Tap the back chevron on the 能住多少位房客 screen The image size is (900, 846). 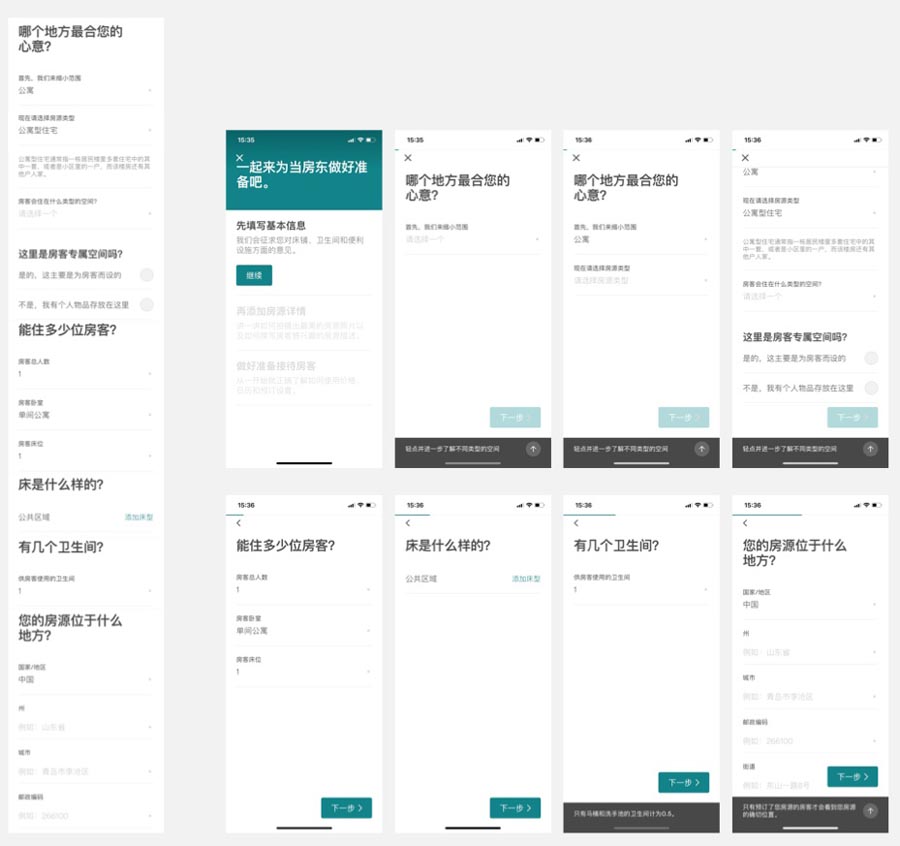click(239, 522)
